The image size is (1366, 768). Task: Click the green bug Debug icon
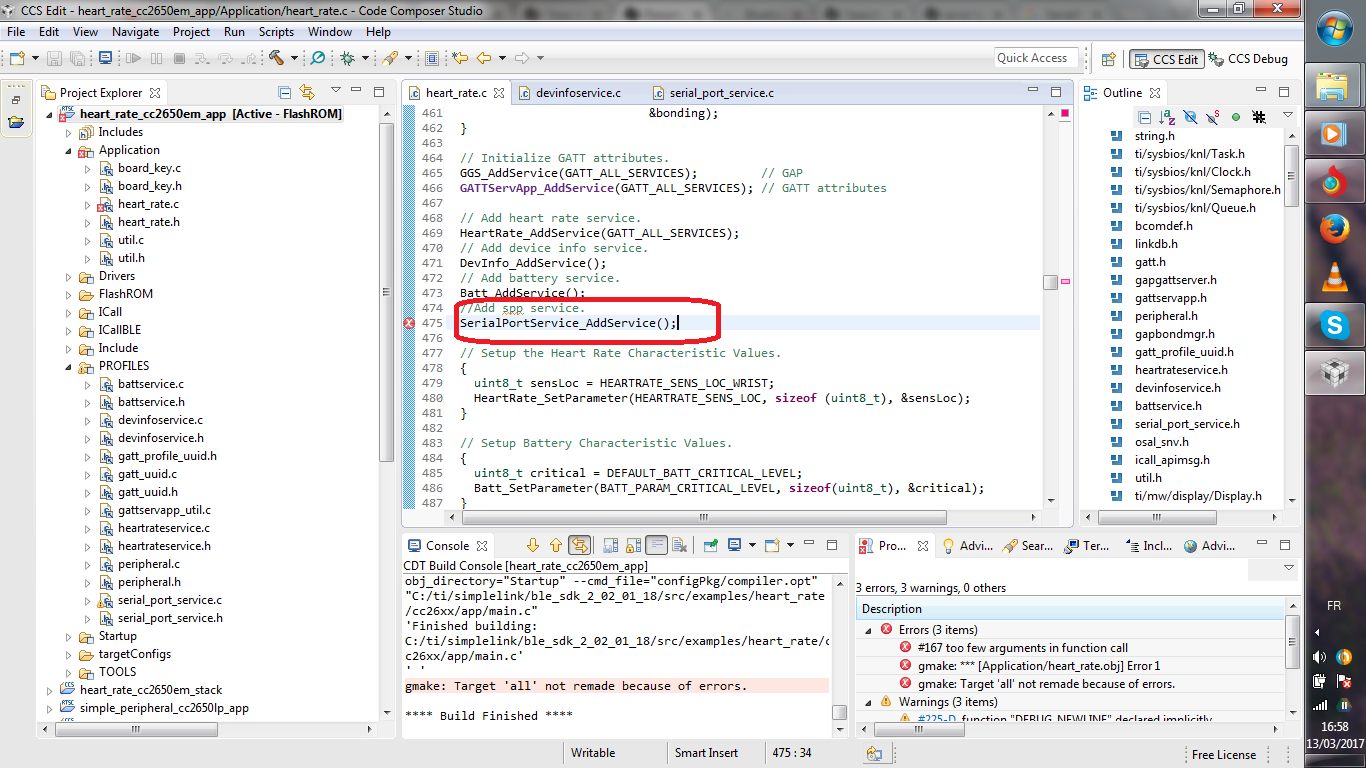(x=347, y=58)
